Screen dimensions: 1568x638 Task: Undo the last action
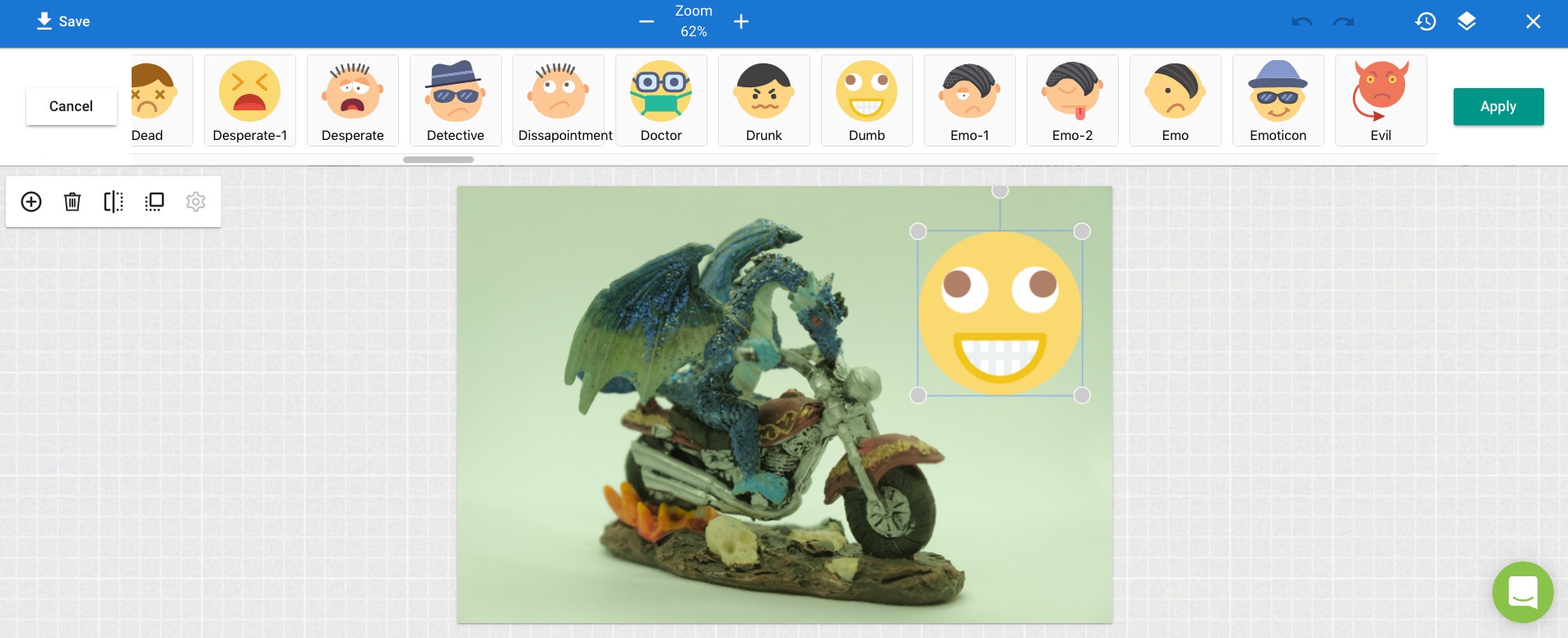click(x=1302, y=21)
